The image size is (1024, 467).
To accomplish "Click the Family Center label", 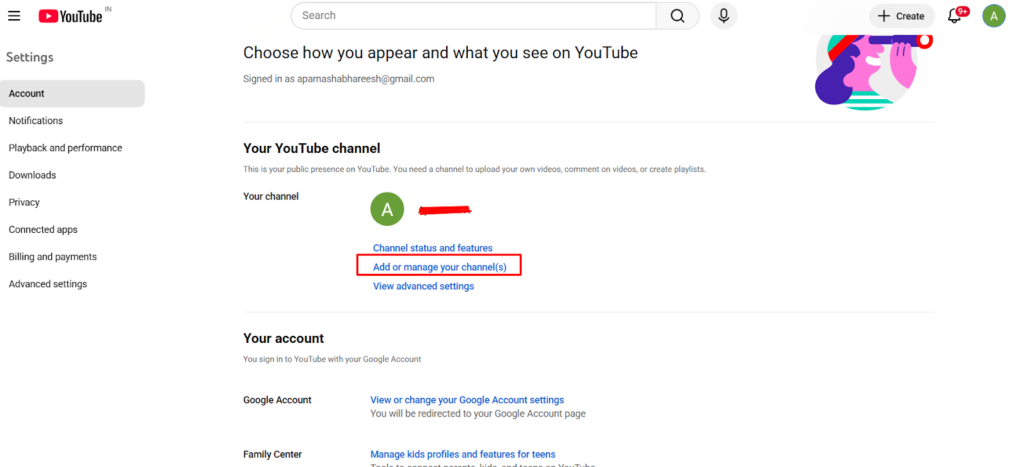I will click(x=272, y=454).
